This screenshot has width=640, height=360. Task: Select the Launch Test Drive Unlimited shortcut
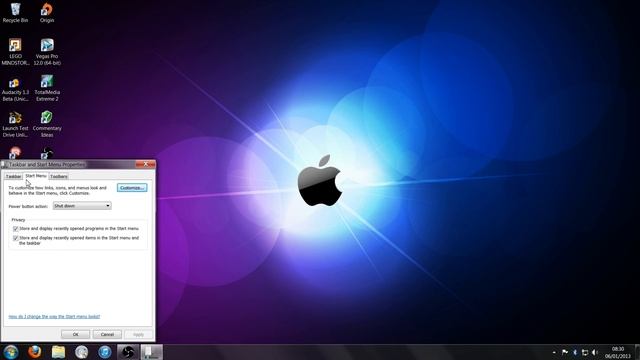click(x=15, y=124)
